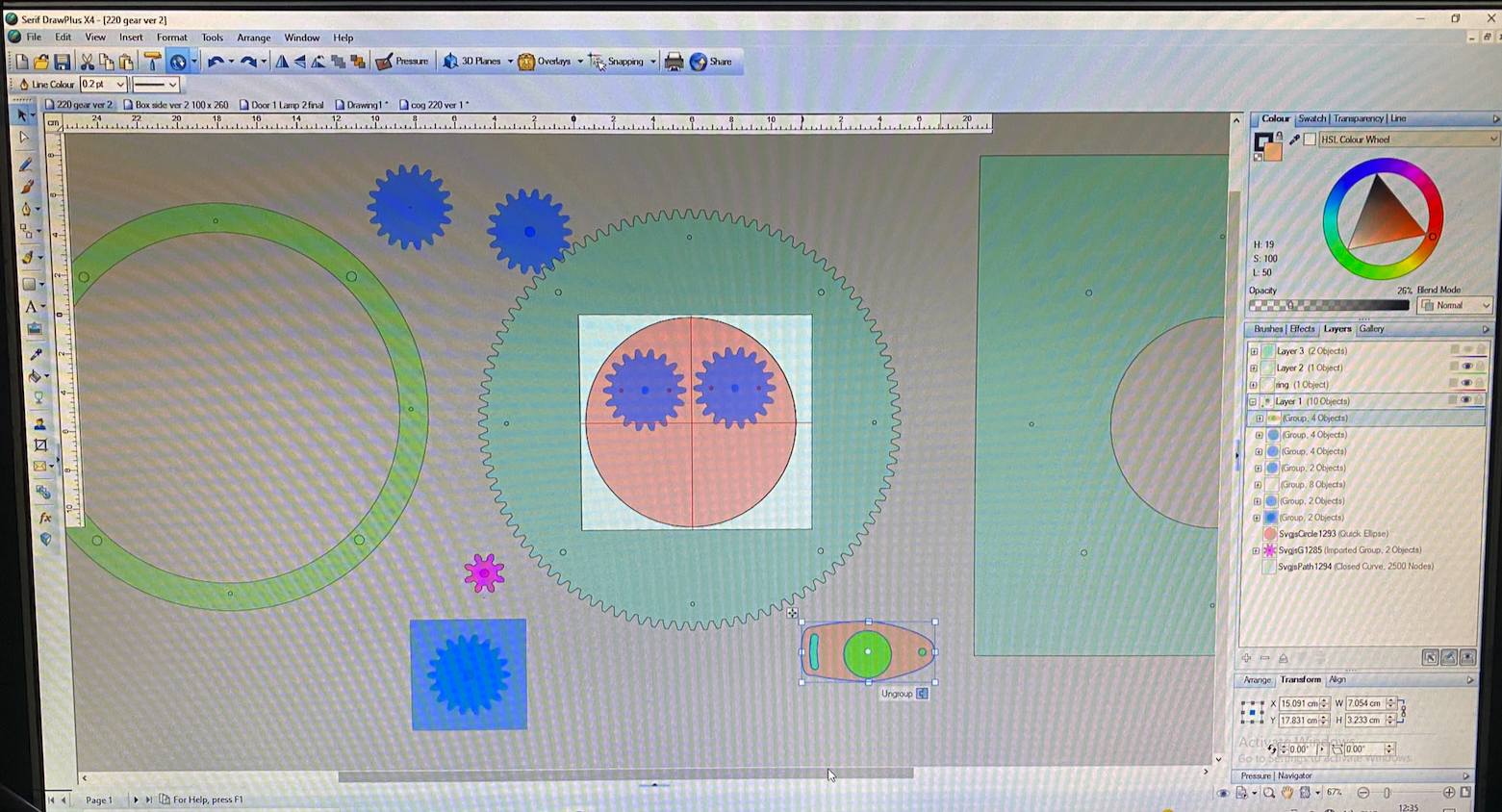This screenshot has height=812, width=1502.
Task: Select the Paintbrush tool
Action: point(27,187)
